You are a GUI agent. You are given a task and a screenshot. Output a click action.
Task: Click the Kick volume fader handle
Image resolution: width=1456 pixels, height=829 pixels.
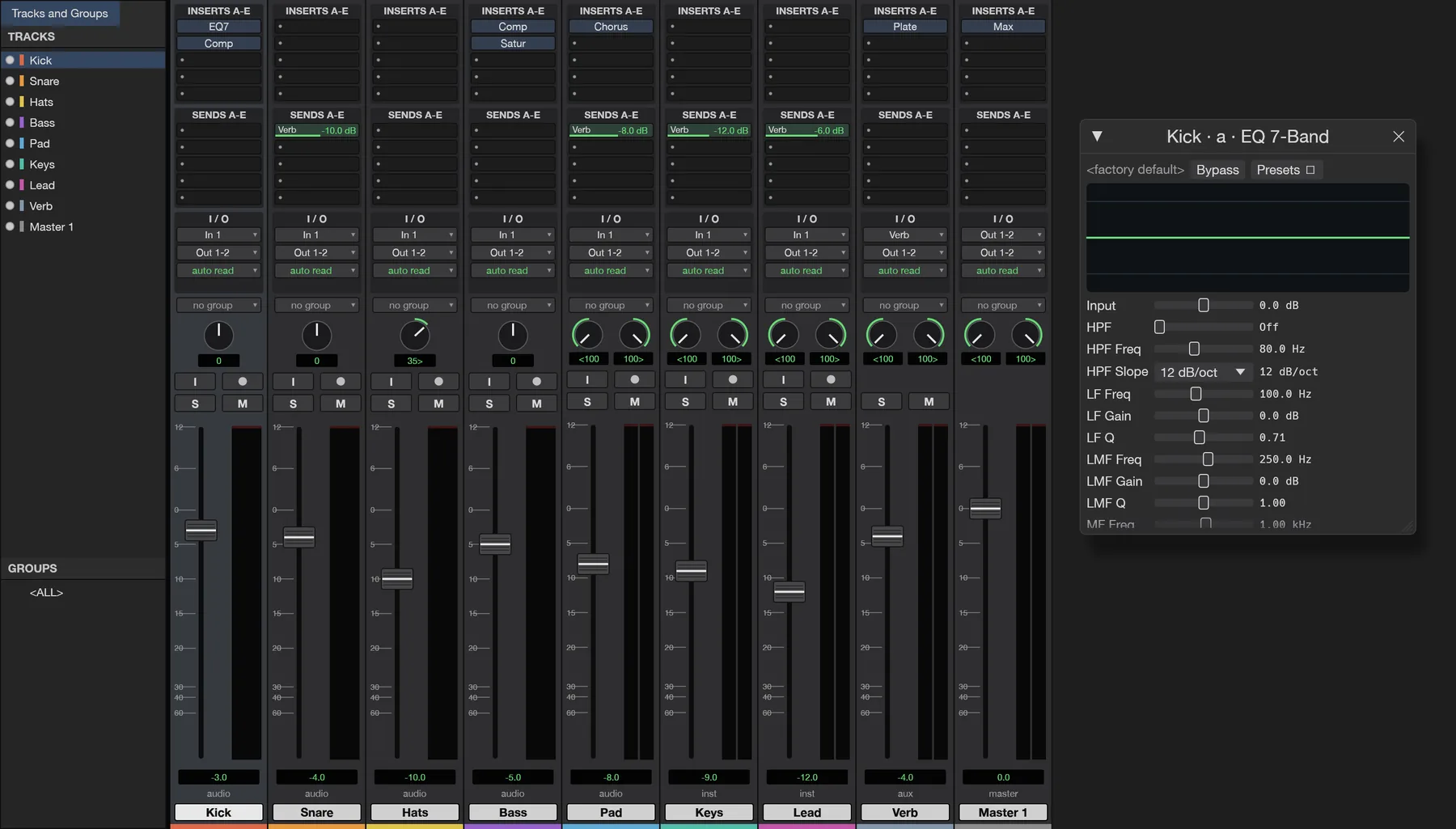(x=201, y=531)
